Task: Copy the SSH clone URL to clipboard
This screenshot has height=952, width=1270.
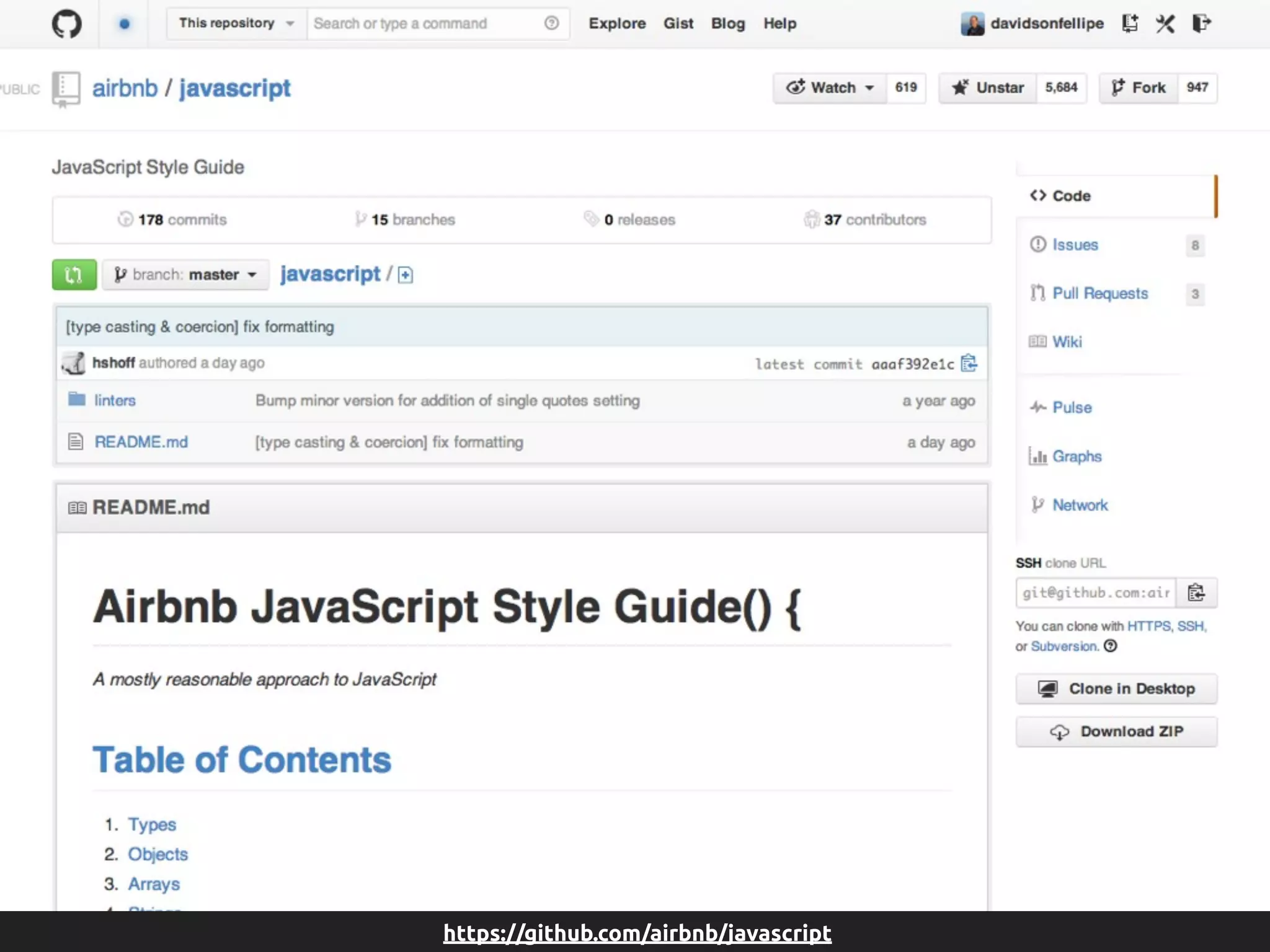Action: [1196, 593]
